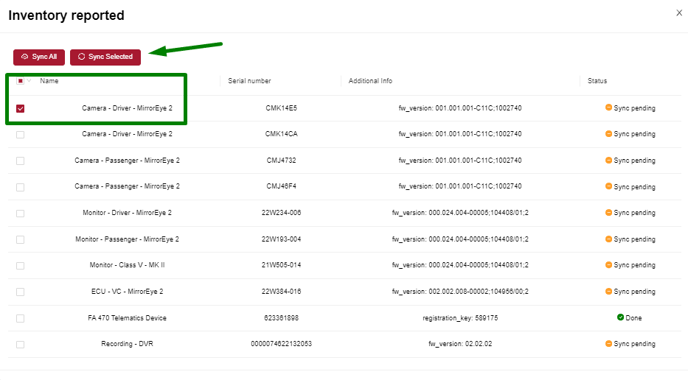This screenshot has height=380, width=688.
Task: Click serial number 0000074622132053
Action: tap(281, 344)
